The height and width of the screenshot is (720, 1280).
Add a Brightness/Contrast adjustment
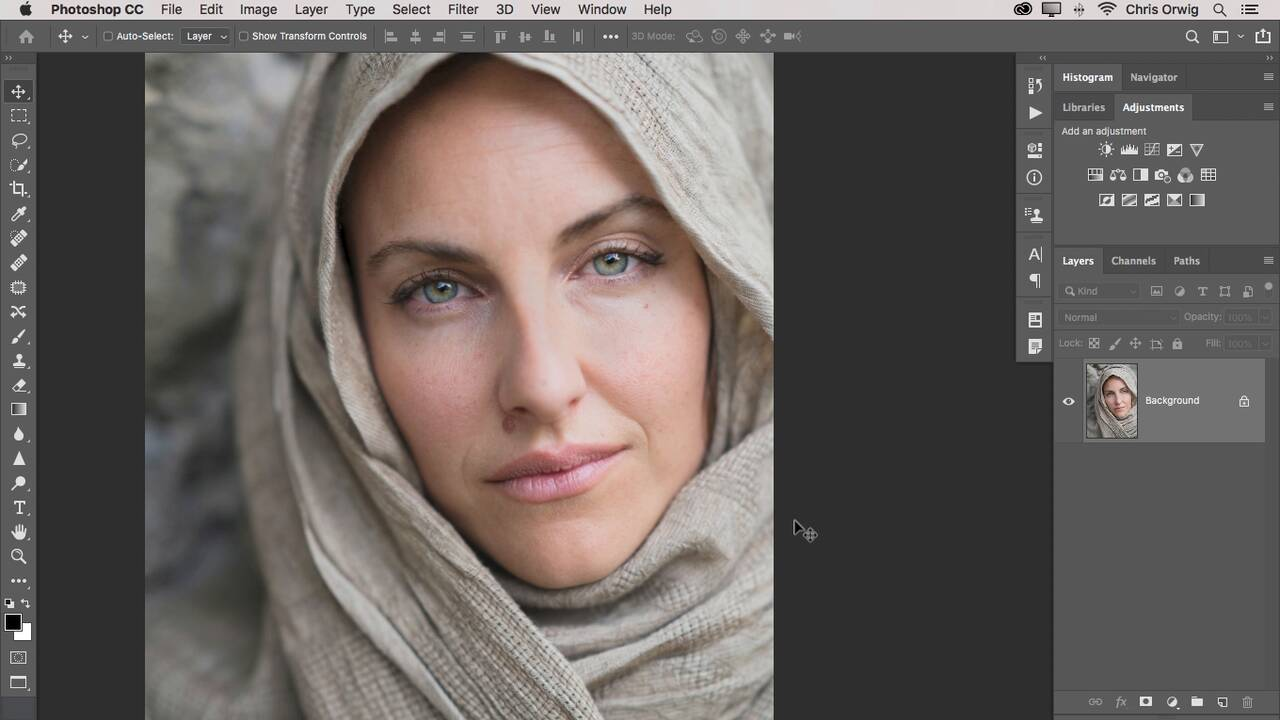1106,150
